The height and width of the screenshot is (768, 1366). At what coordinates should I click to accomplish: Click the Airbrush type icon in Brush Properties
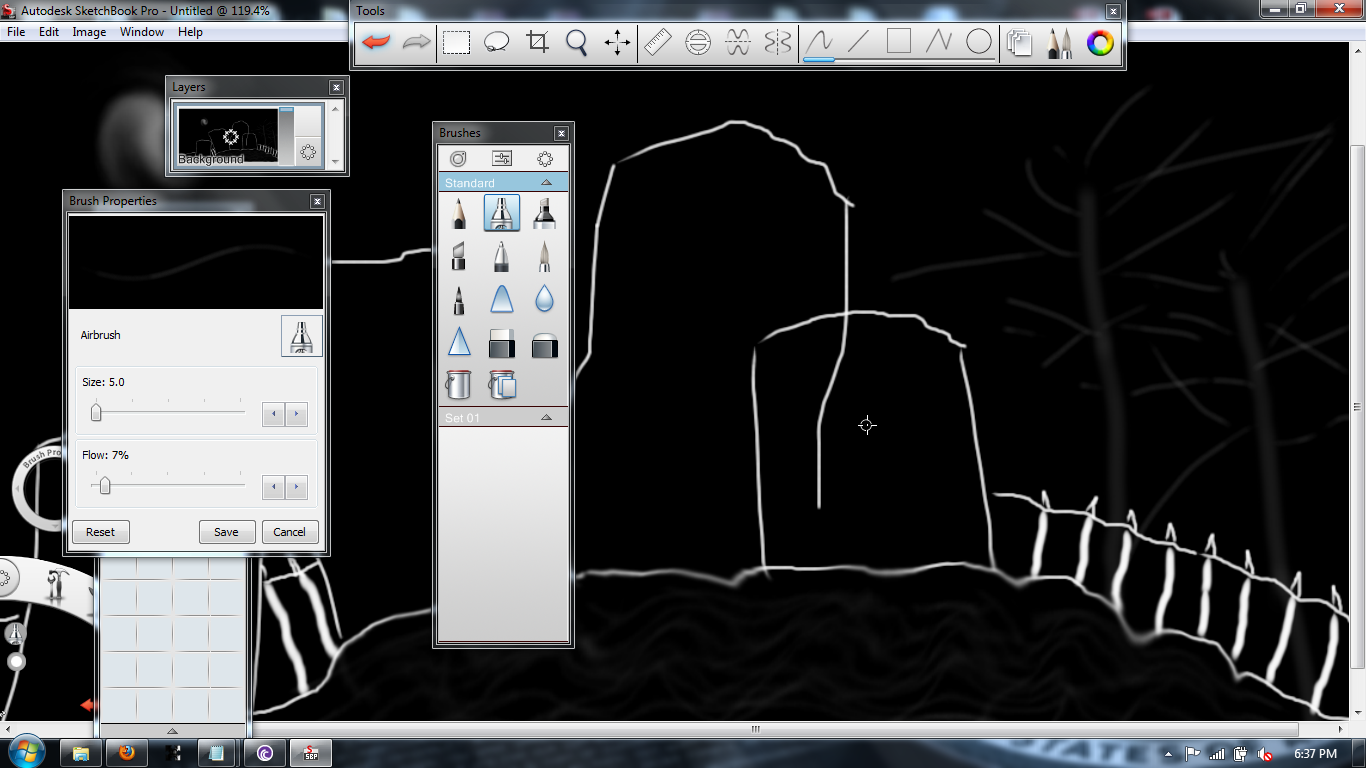[x=302, y=336]
